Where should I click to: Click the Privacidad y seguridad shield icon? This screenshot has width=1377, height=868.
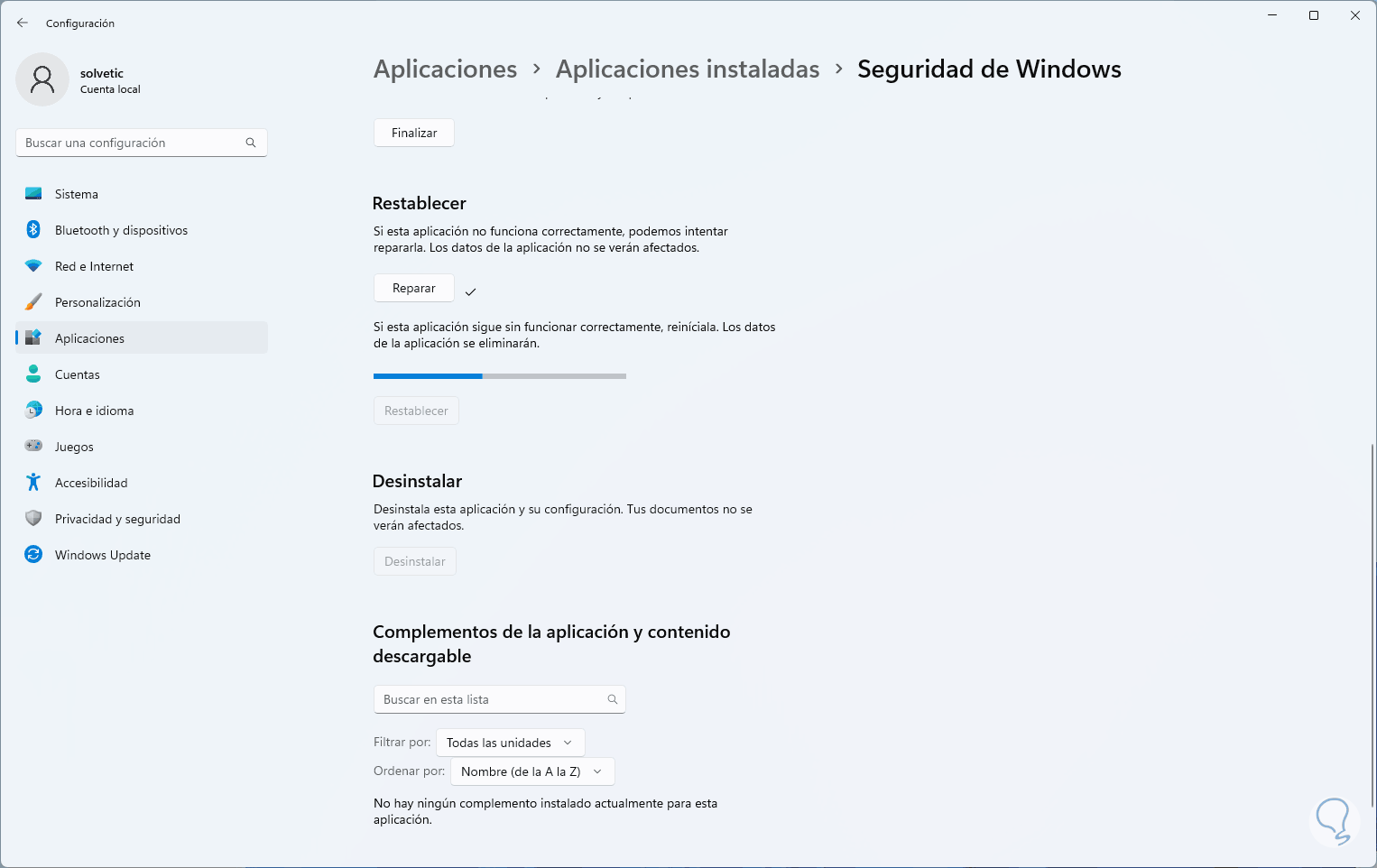tap(33, 519)
